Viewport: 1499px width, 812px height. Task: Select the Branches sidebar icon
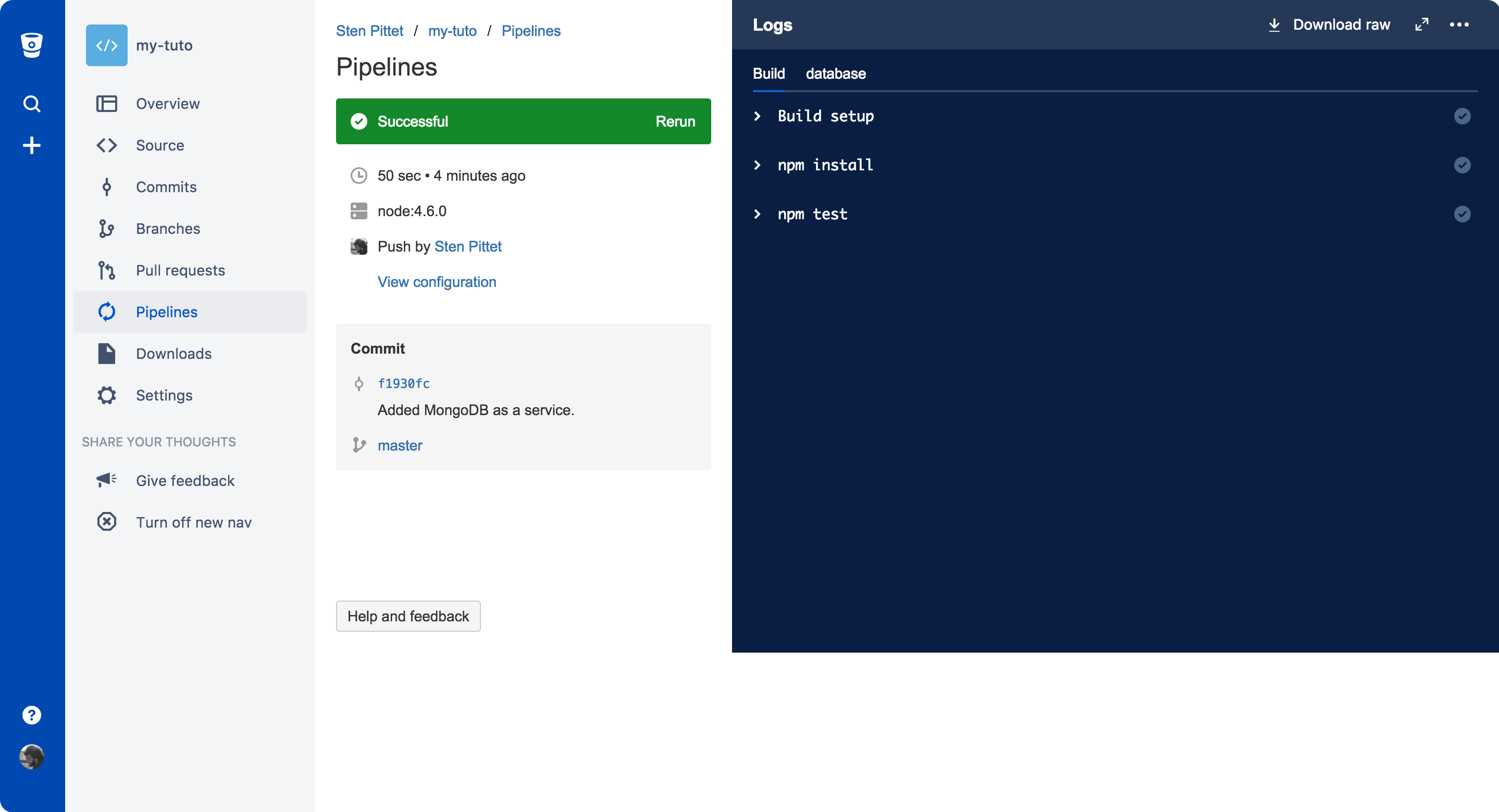pos(106,229)
